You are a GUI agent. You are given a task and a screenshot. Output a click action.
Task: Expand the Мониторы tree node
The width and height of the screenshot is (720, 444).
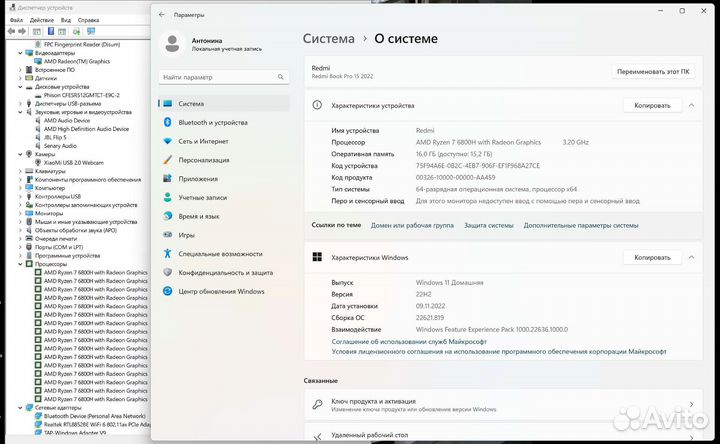pyautogui.click(x=20, y=214)
